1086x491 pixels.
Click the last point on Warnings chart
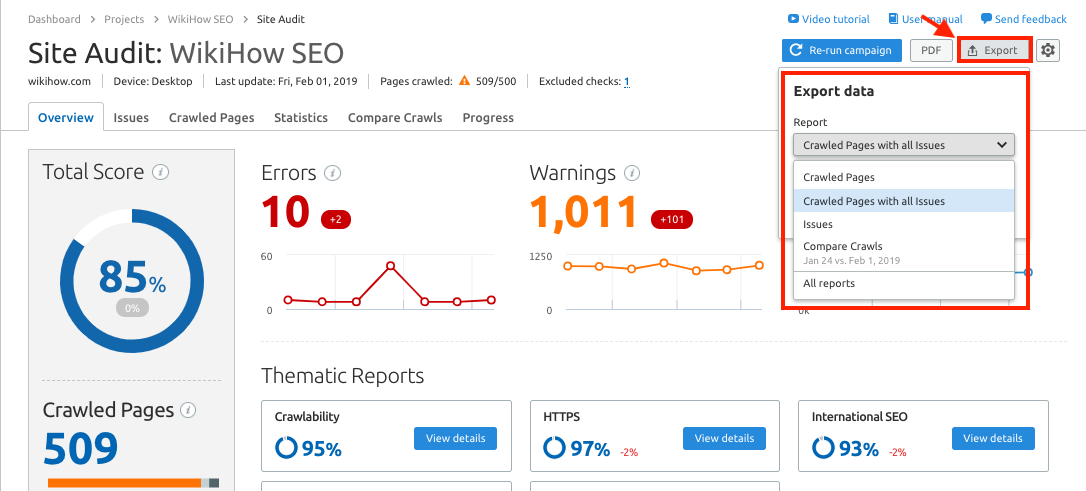760,265
